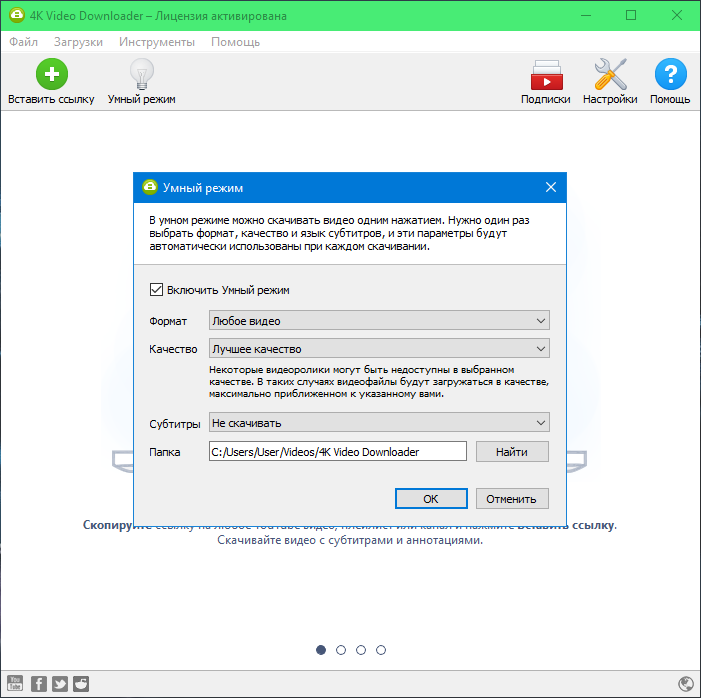The image size is (701, 698).
Task: Close the 4K Video Downloader main window
Action: coord(677,15)
